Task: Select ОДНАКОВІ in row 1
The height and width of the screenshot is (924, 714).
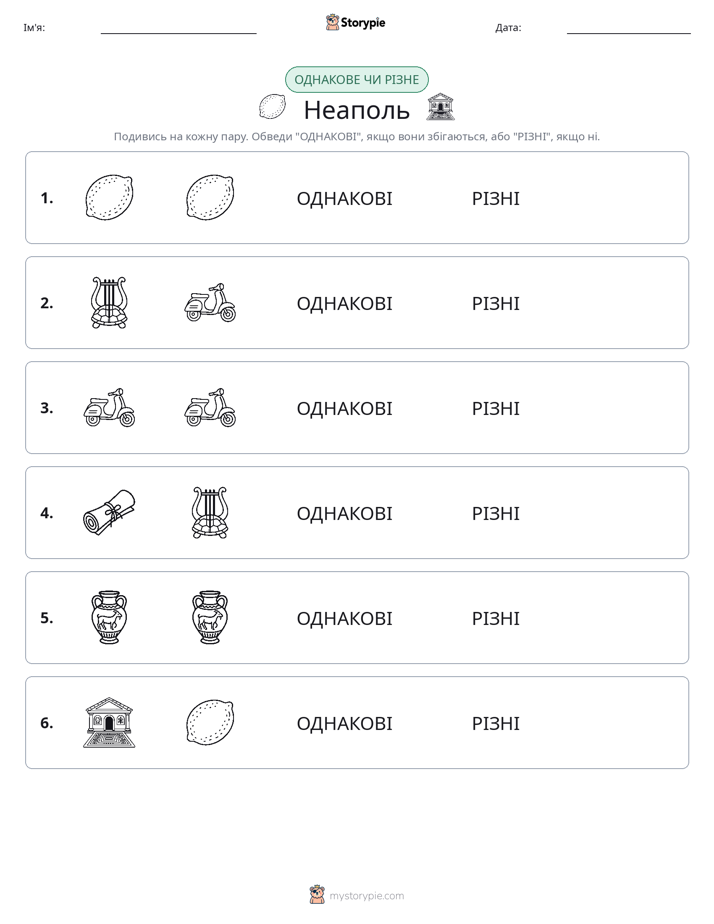Action: tap(344, 199)
